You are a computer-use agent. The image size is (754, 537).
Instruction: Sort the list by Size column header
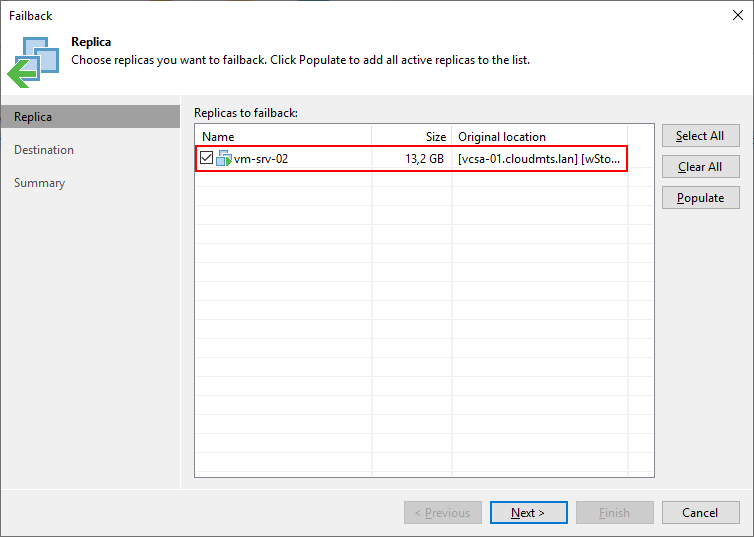[410, 136]
